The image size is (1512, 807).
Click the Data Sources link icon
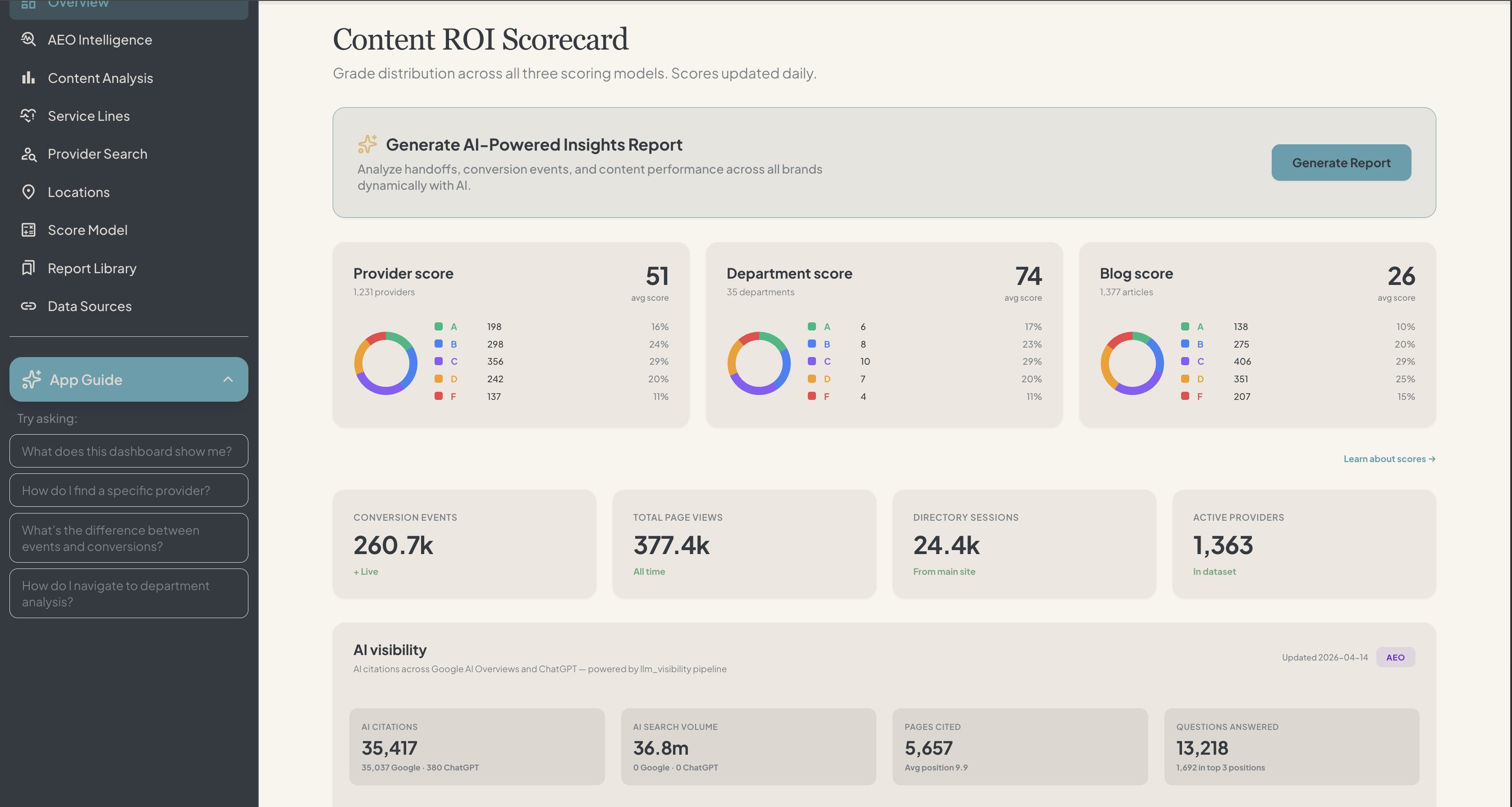point(28,306)
